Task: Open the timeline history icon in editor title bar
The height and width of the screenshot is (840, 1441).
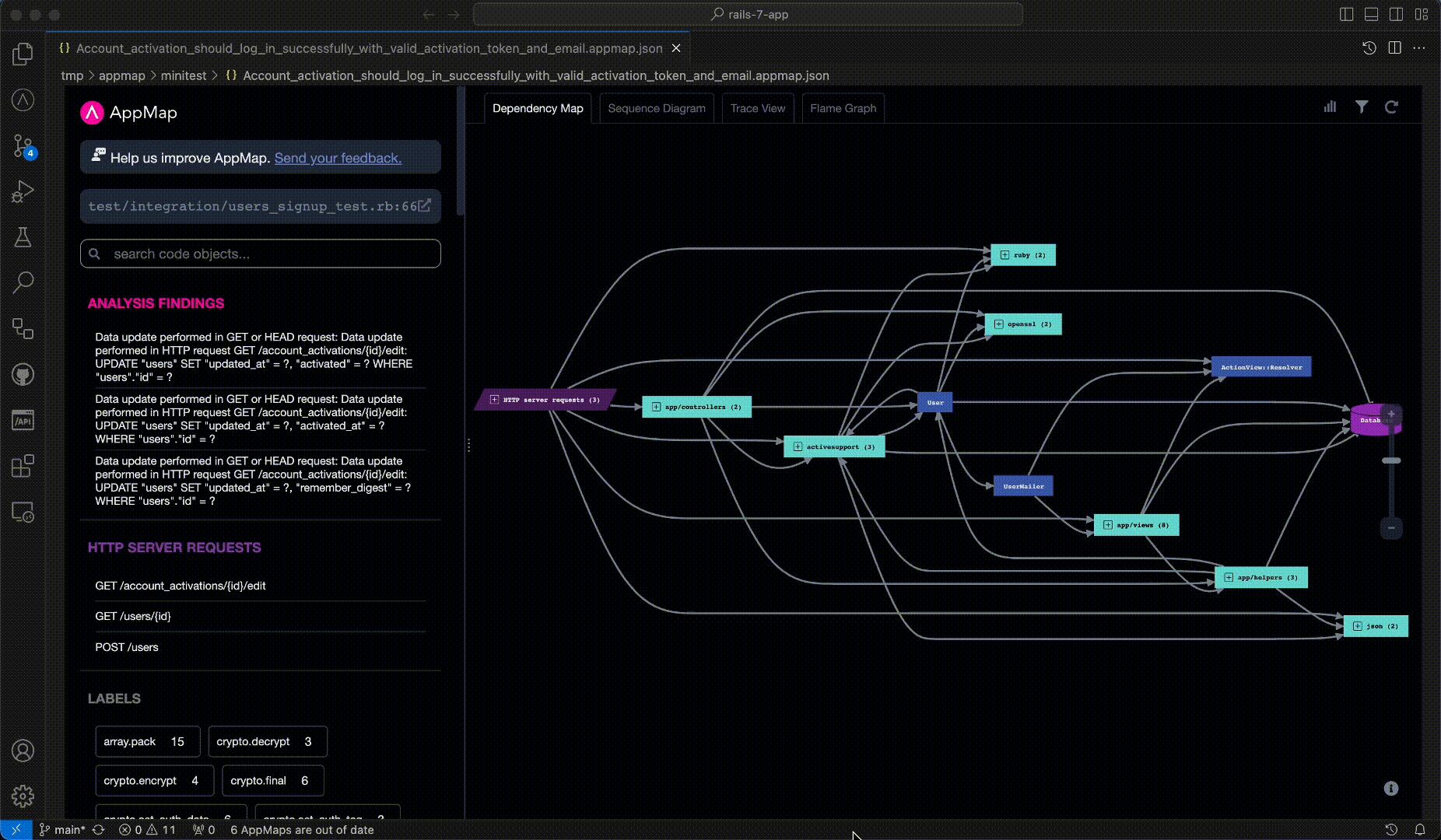Action: coord(1369,48)
